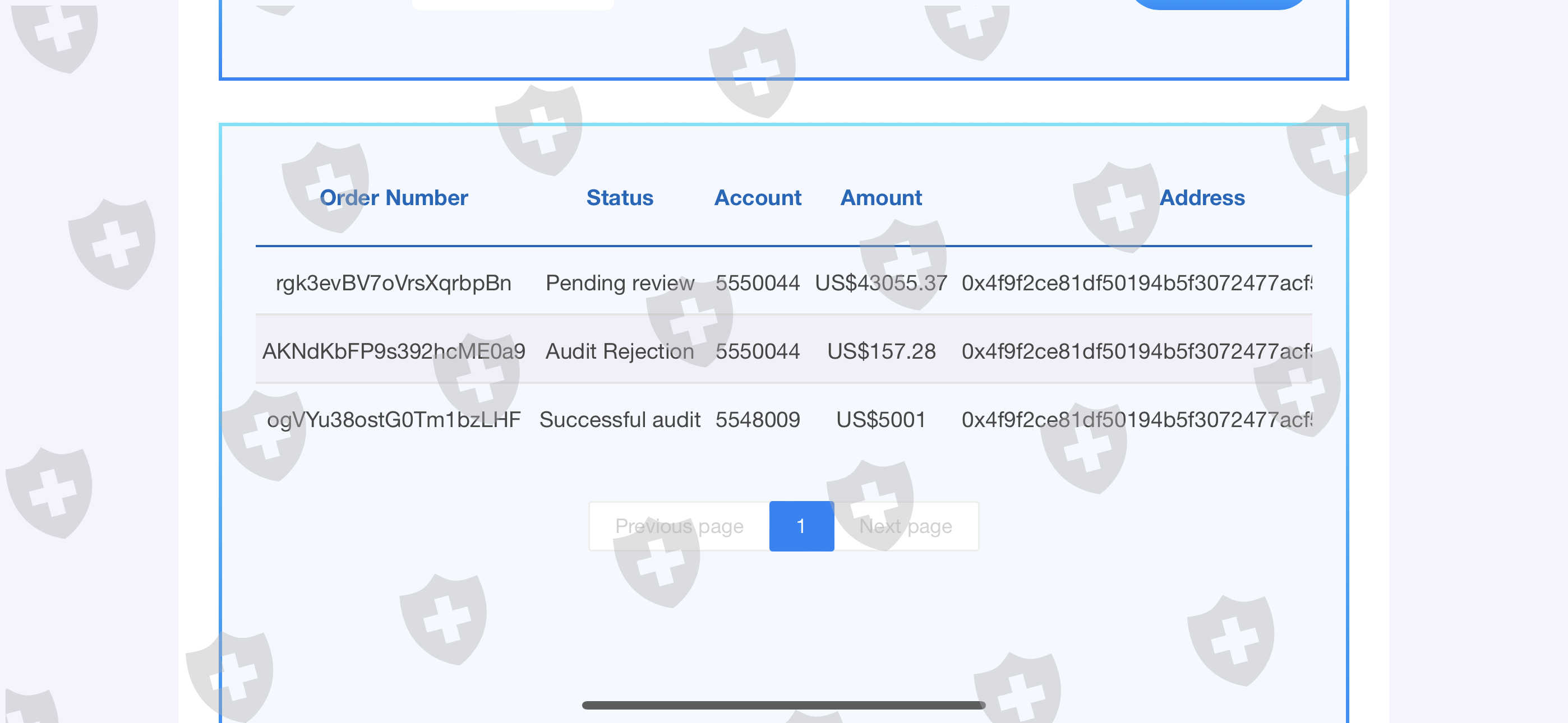1568x723 pixels.
Task: Click the US$157.28 amount cell
Action: (x=880, y=351)
